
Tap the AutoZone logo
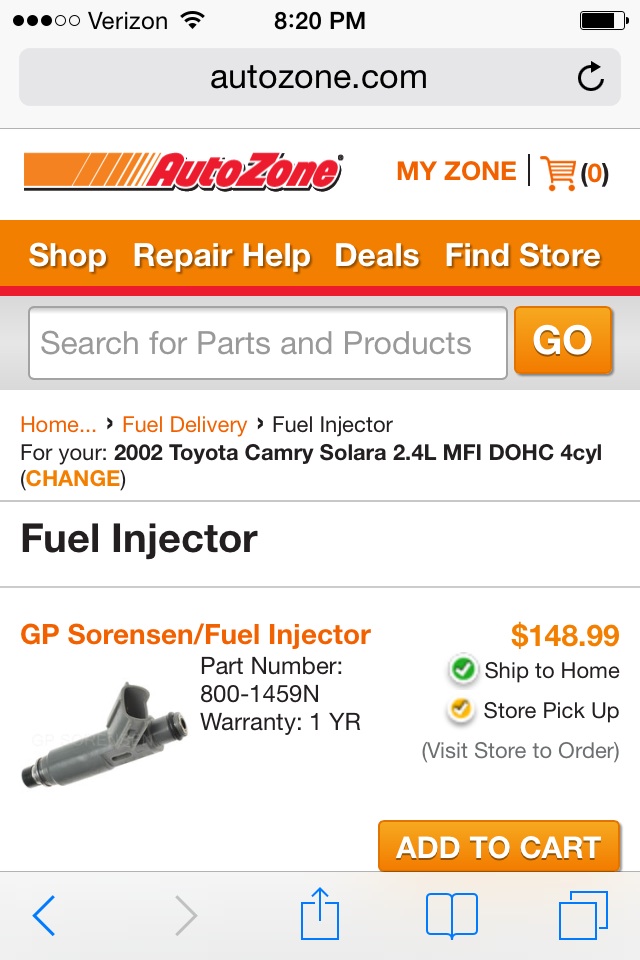(x=183, y=172)
